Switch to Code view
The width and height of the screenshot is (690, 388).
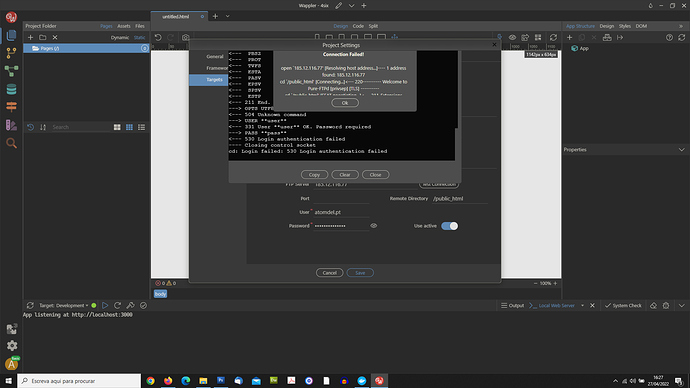358,26
